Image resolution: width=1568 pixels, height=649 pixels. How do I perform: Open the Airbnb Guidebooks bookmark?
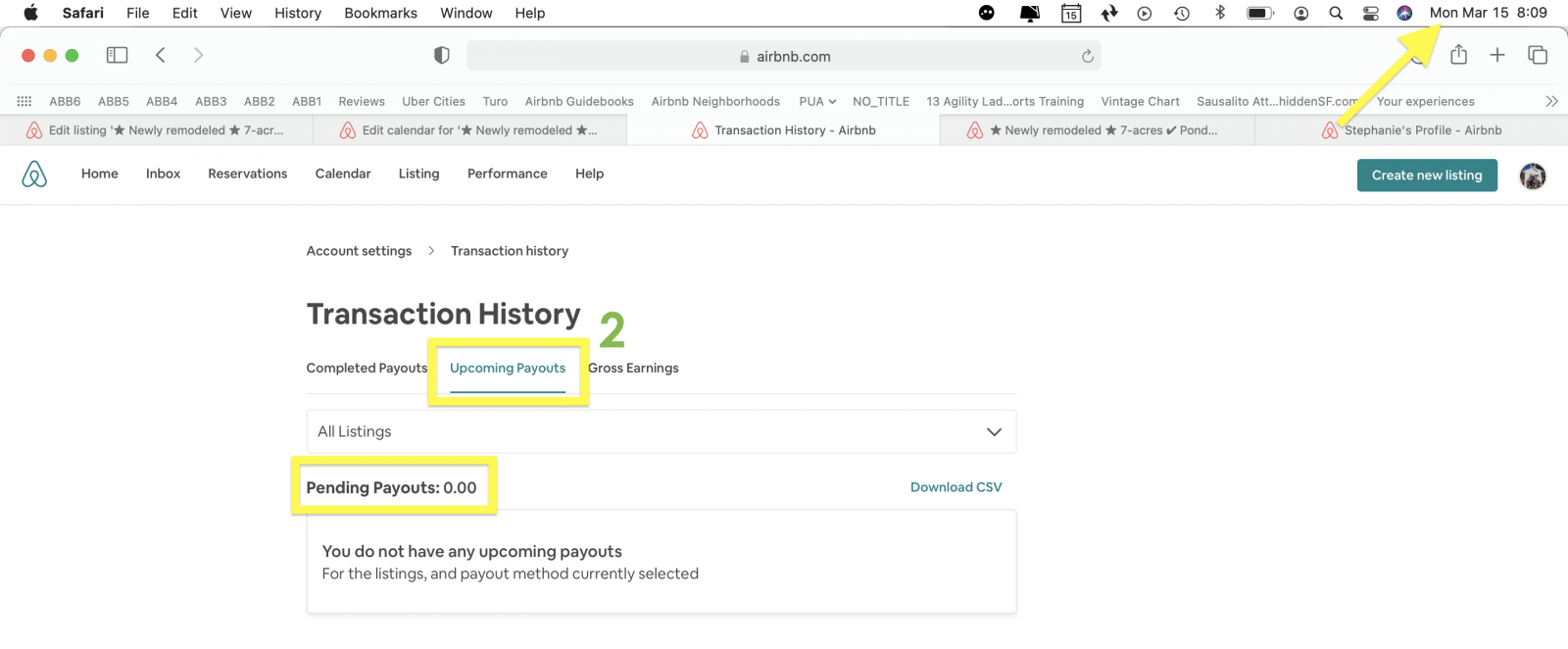tap(579, 101)
